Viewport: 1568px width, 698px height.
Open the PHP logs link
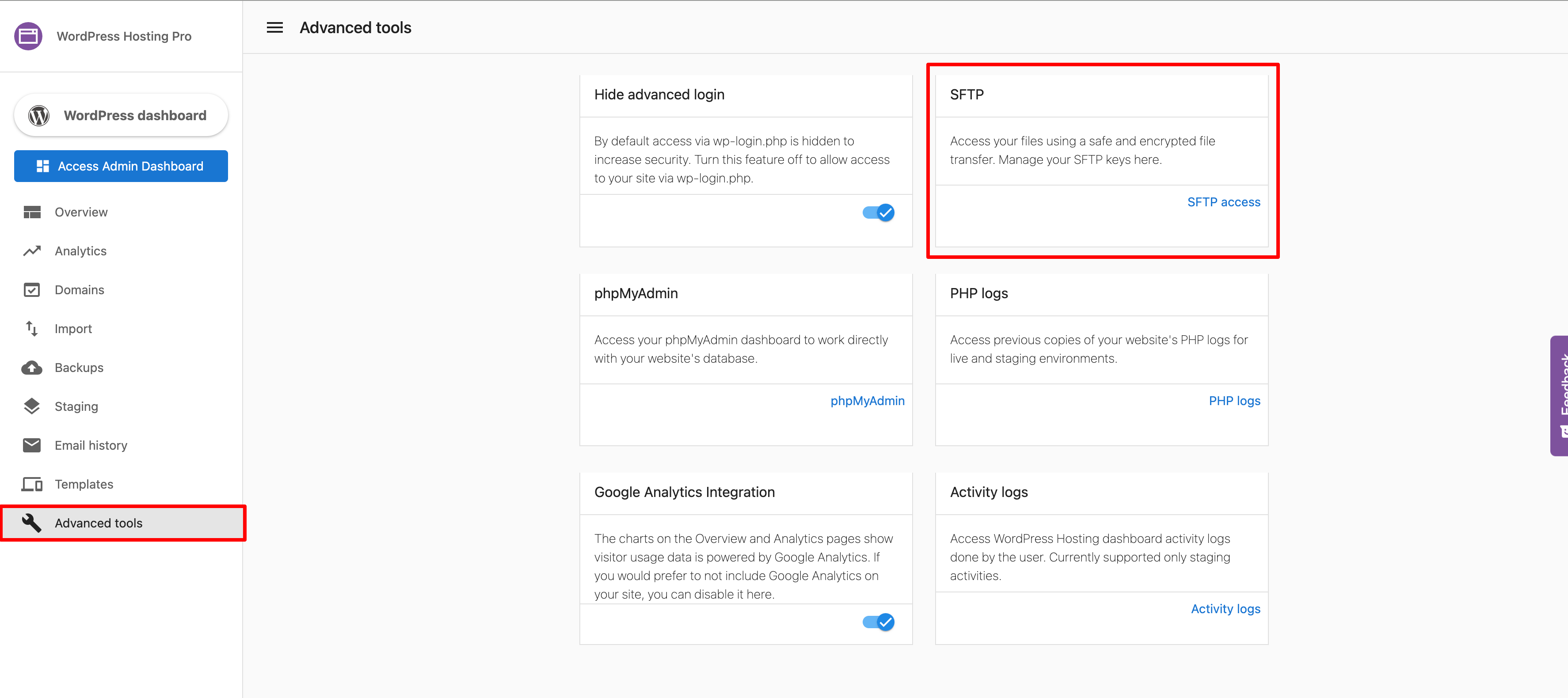tap(1234, 400)
